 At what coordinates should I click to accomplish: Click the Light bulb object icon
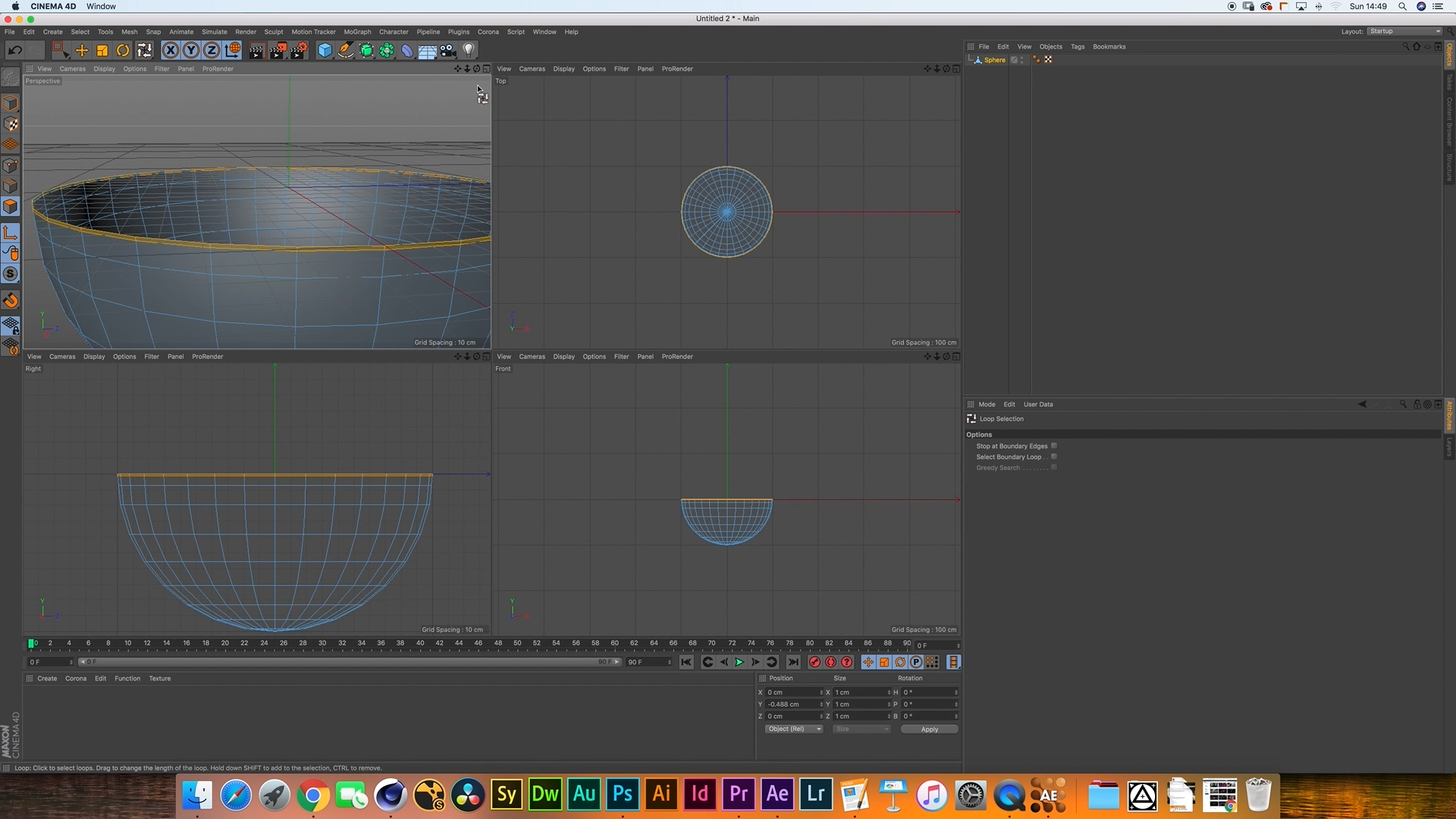click(469, 51)
